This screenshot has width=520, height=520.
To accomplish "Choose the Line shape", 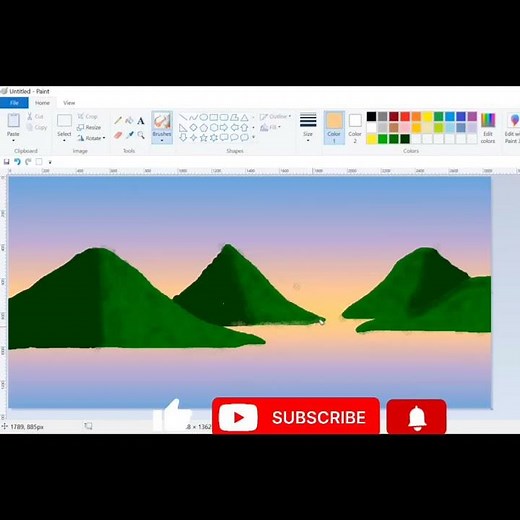I will 183,117.
